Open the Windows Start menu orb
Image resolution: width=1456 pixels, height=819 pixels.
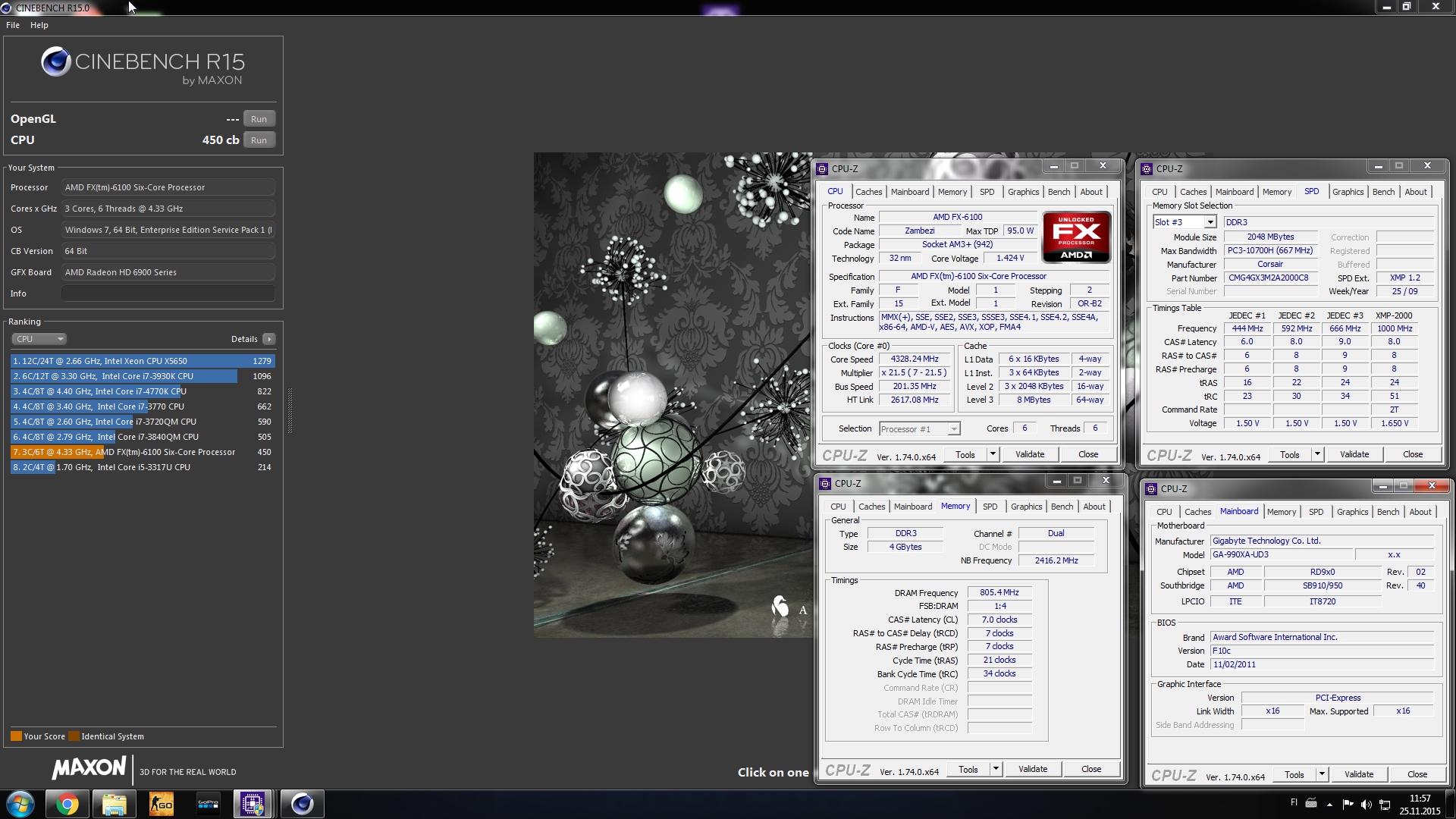20,804
